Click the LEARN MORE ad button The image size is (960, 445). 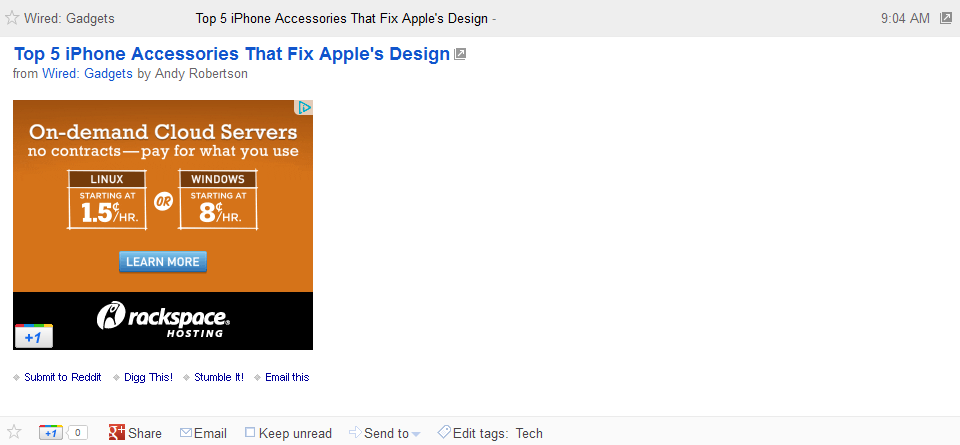163,261
